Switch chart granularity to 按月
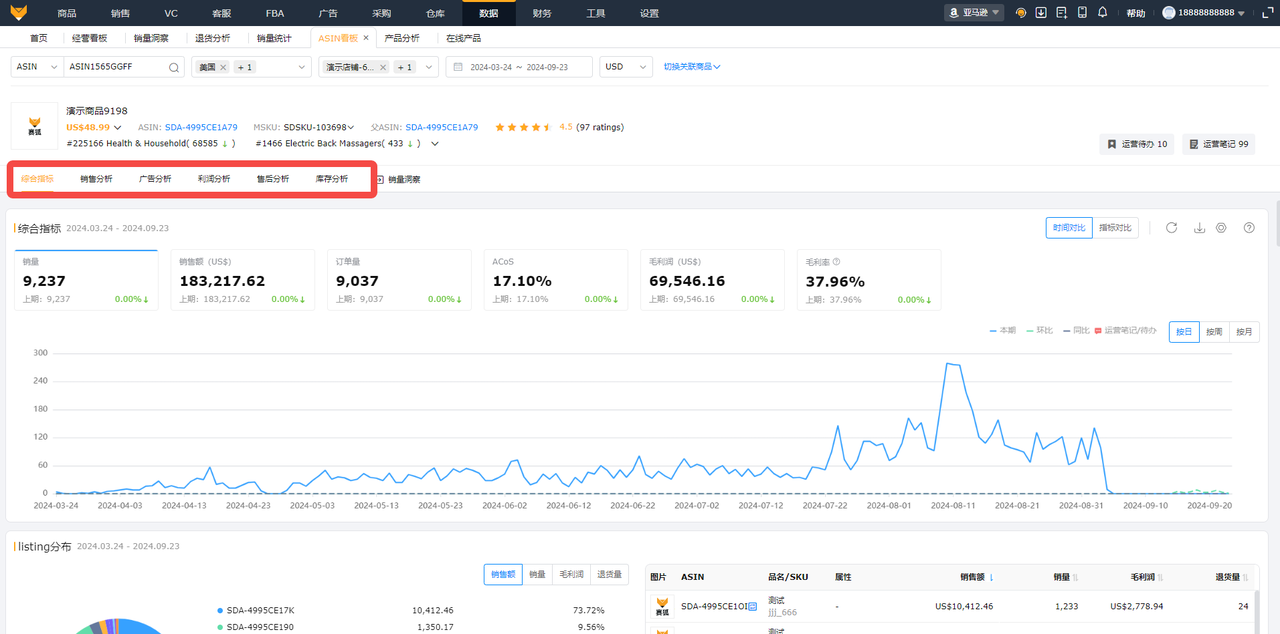1280x634 pixels. point(1244,332)
